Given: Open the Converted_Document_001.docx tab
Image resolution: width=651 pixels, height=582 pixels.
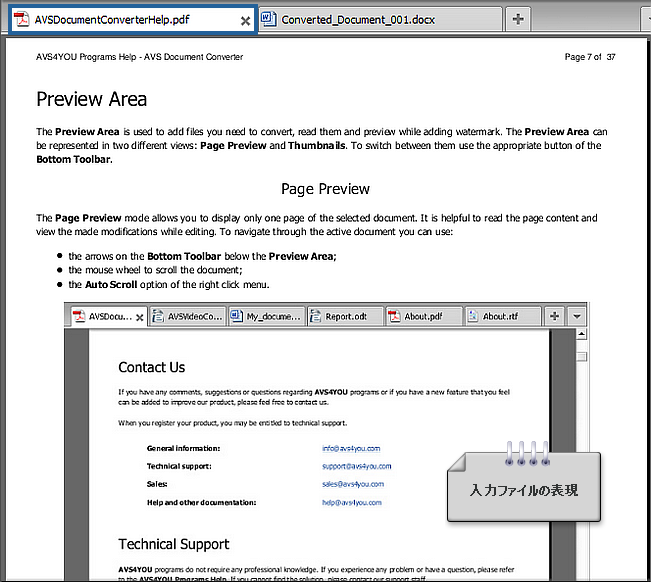Looking at the screenshot, I should [380, 20].
